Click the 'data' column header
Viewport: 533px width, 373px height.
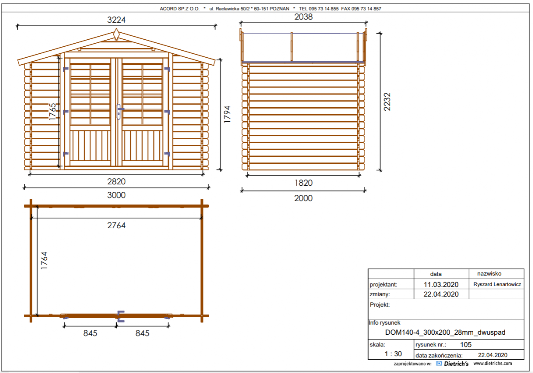(436, 274)
